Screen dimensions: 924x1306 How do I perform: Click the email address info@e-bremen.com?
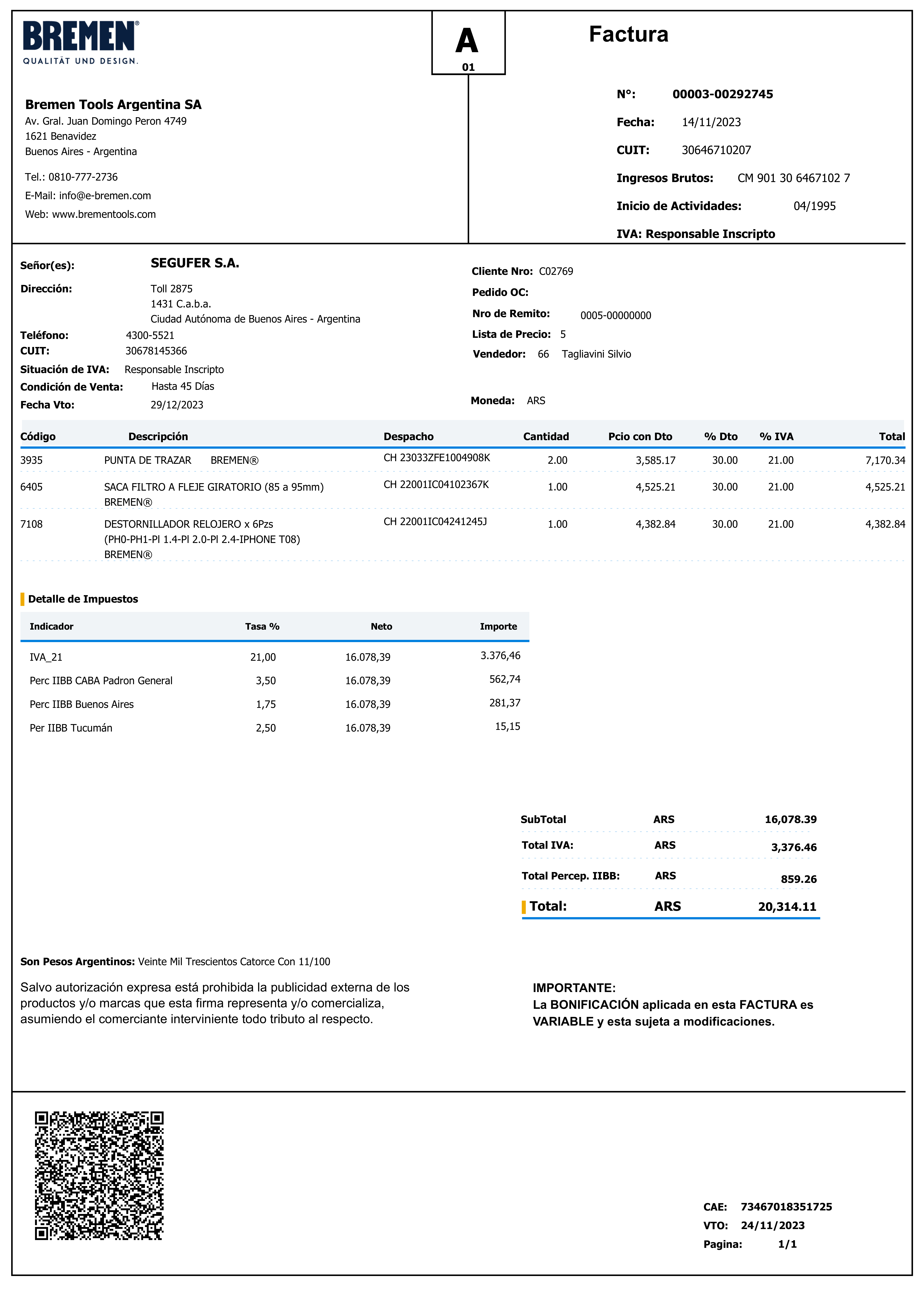click(x=105, y=196)
